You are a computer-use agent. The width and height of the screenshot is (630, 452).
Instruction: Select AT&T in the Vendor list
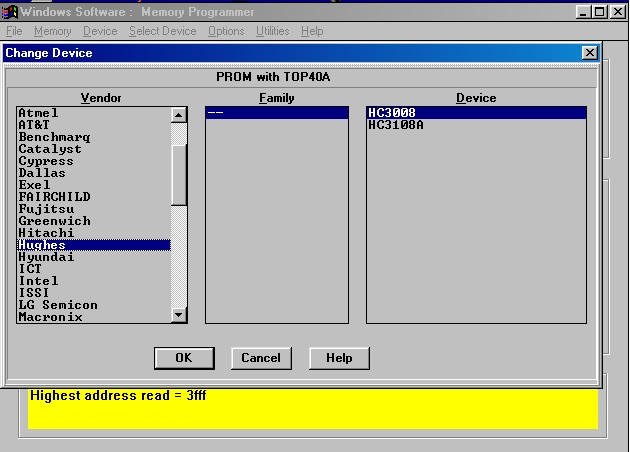(x=94, y=125)
